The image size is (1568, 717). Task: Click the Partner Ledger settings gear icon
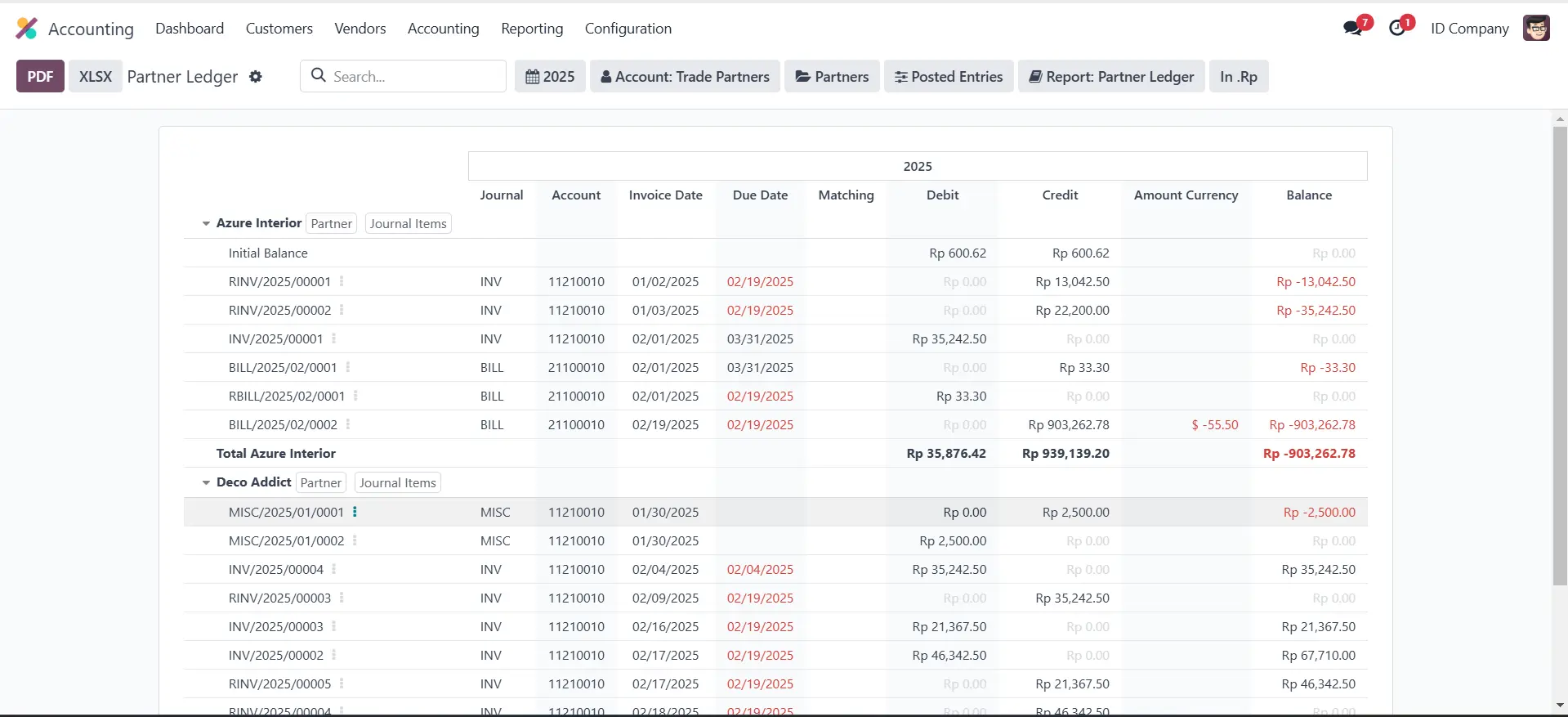click(x=256, y=76)
